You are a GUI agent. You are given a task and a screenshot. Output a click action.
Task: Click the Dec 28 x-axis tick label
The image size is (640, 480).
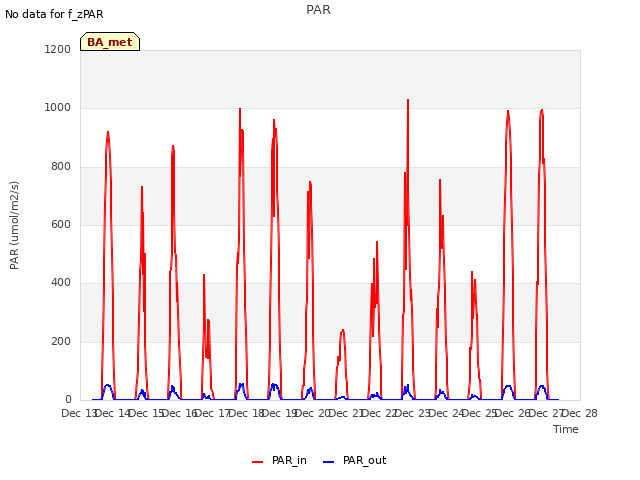point(580,413)
